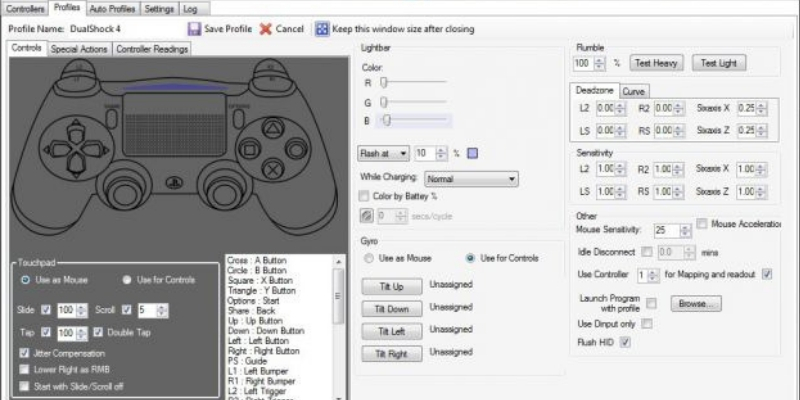Click the lightbar Green color slider
The height and width of the screenshot is (400, 800).
pyautogui.click(x=414, y=103)
